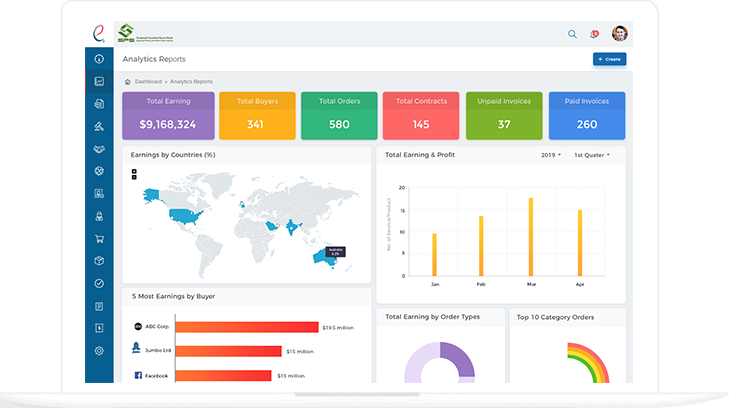Open the handshake contracts sidebar icon

coord(99,149)
